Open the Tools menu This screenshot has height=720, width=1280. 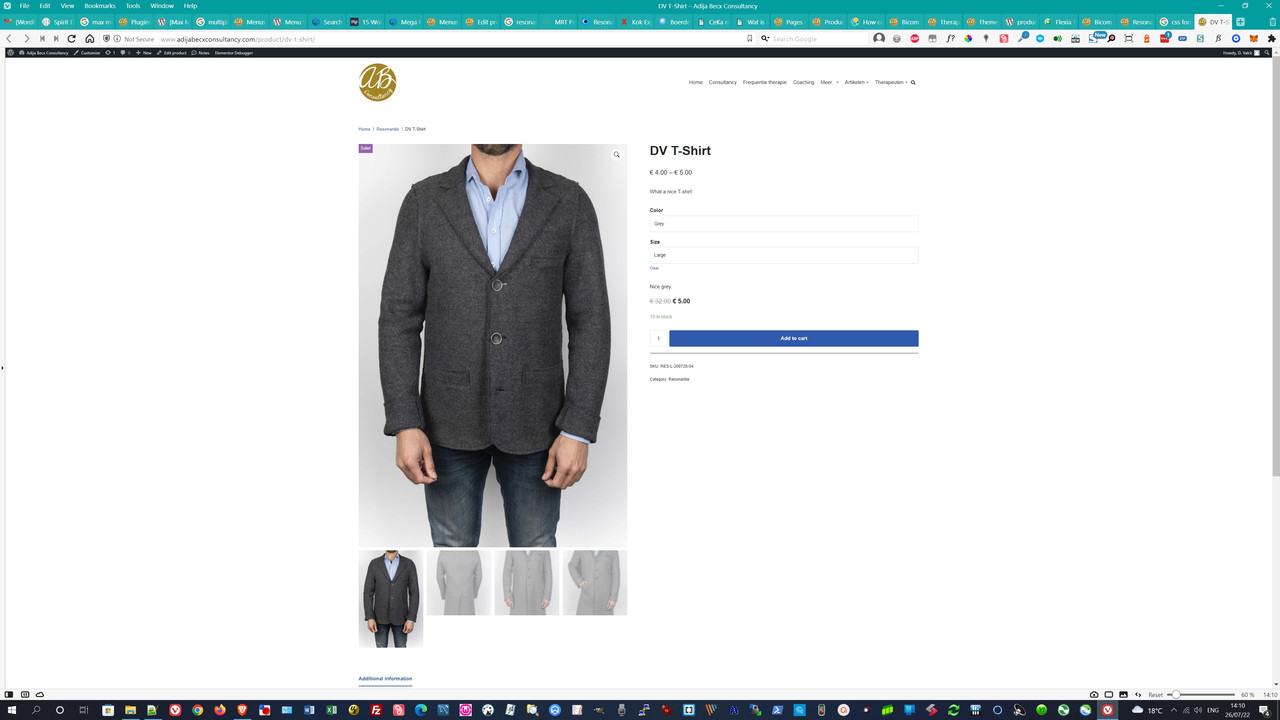(133, 6)
